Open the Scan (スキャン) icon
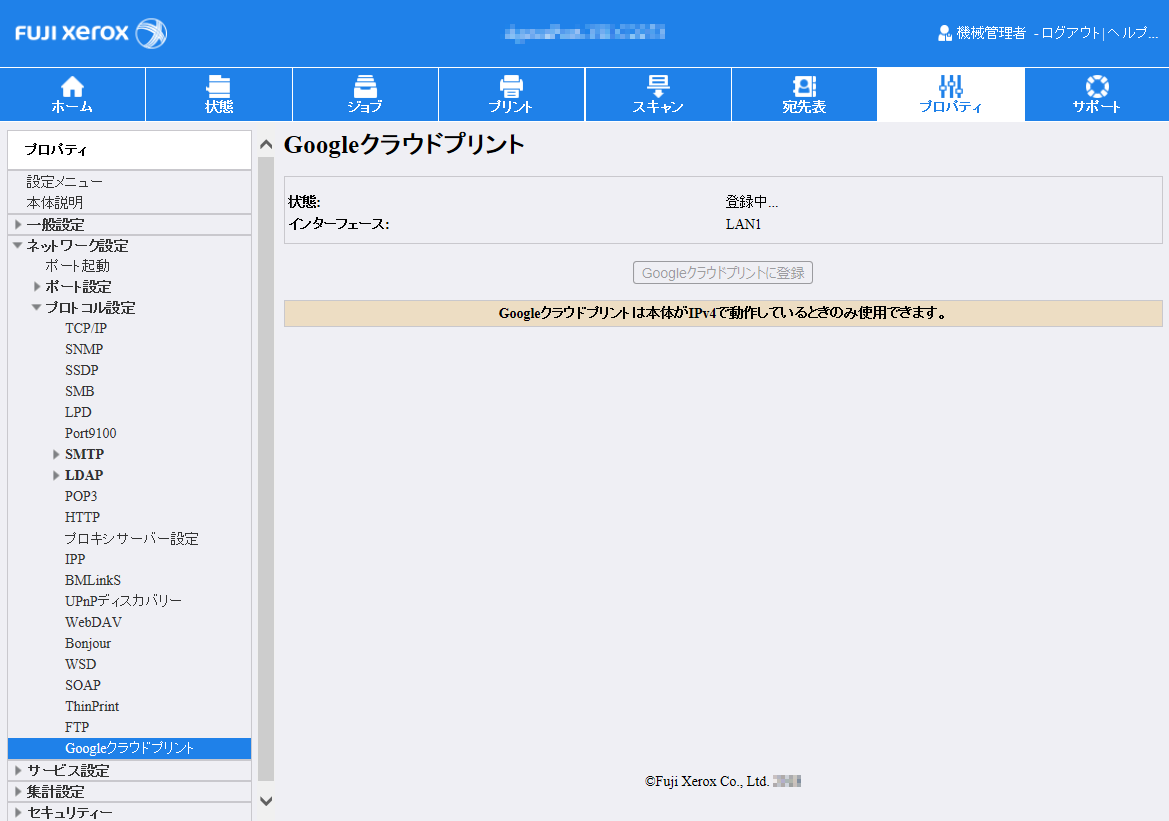The width and height of the screenshot is (1169, 821). pyautogui.click(x=658, y=87)
